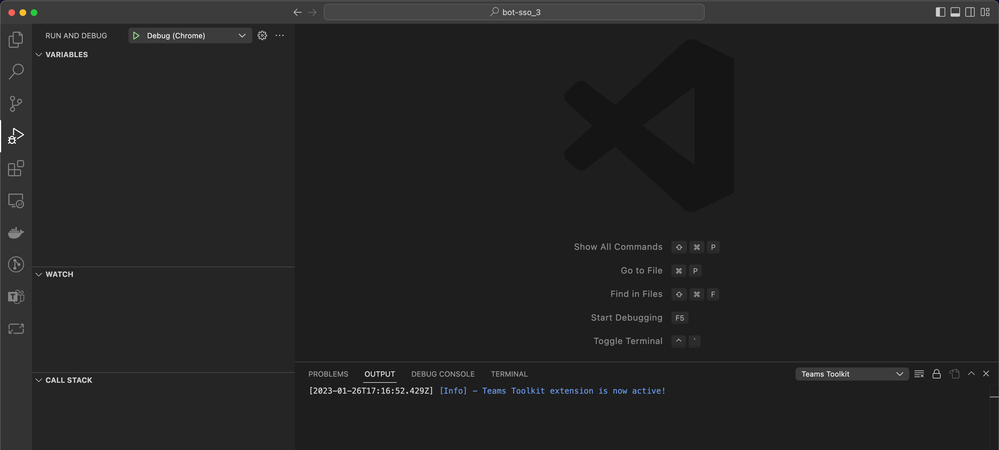Image resolution: width=999 pixels, height=450 pixels.
Task: Click the Start Debugging label
Action: click(x=627, y=317)
